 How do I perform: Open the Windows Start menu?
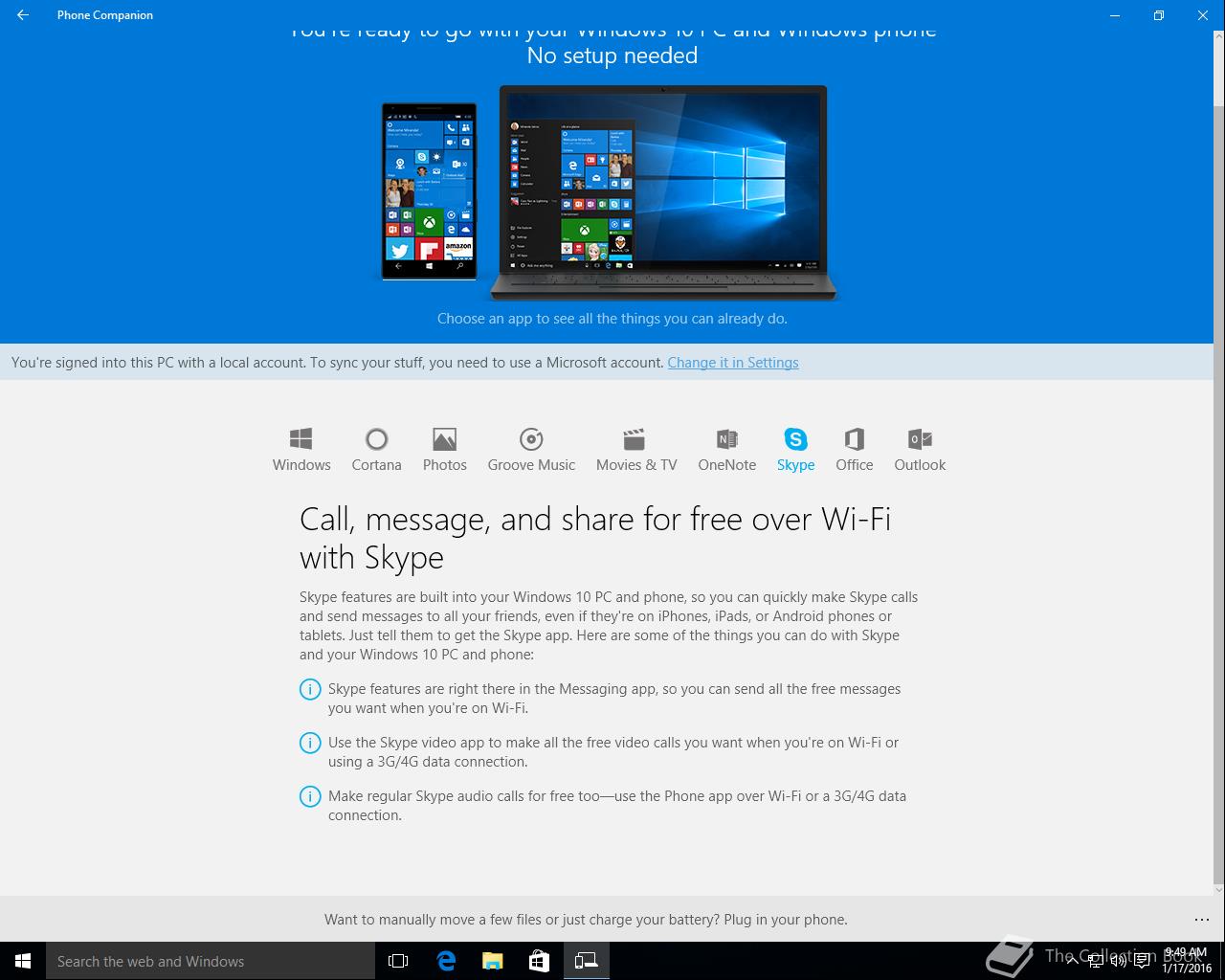[23, 961]
